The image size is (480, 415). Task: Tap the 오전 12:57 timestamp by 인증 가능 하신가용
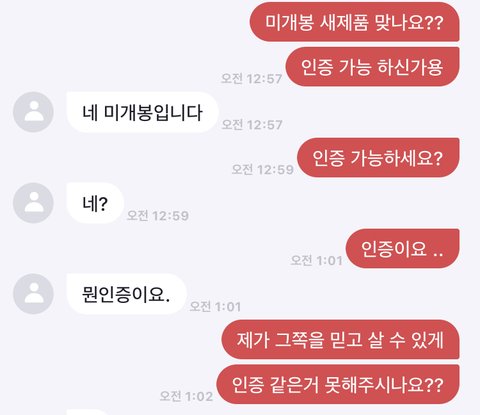click(252, 79)
